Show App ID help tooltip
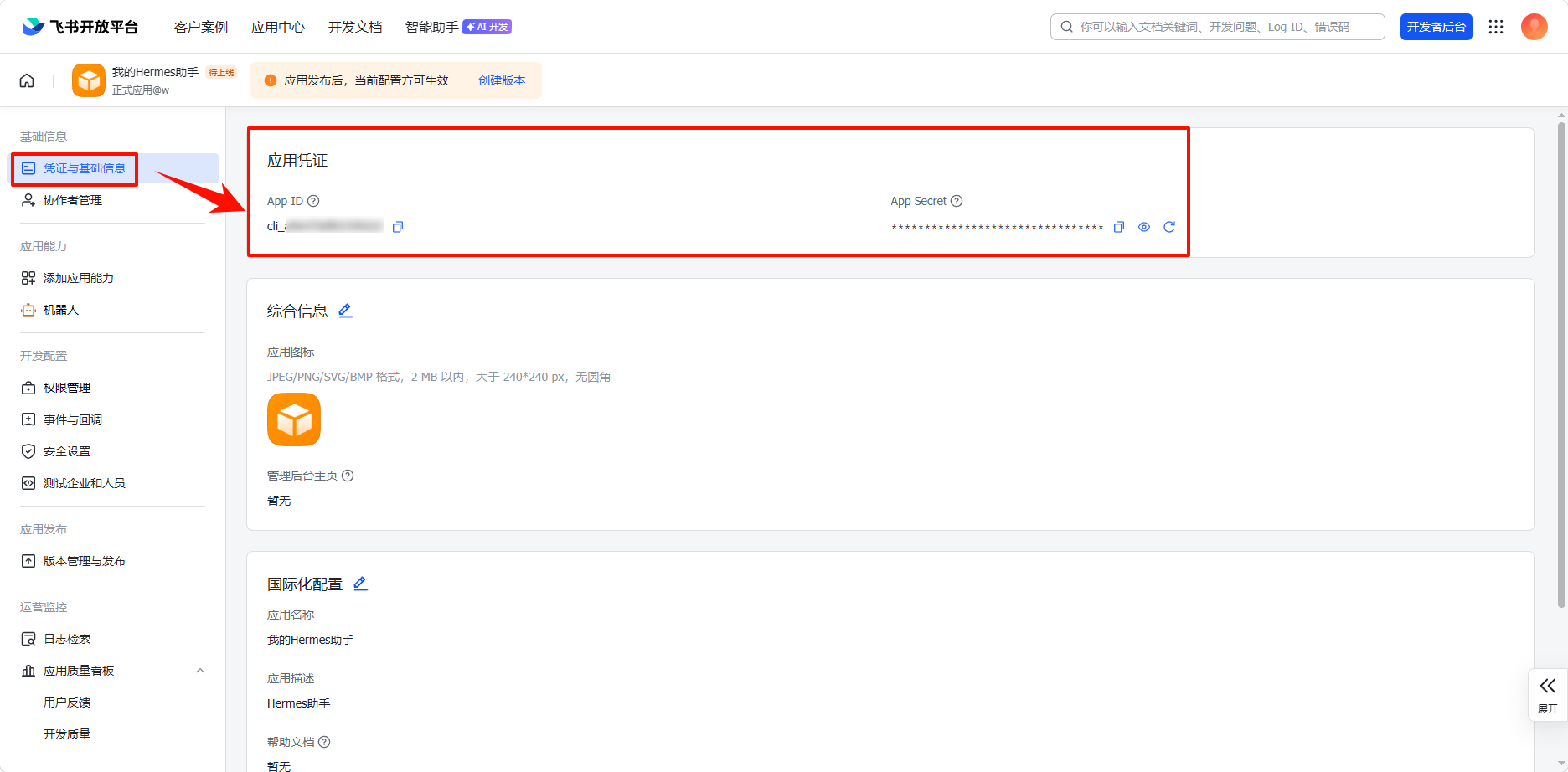The image size is (1568, 772). 313,201
